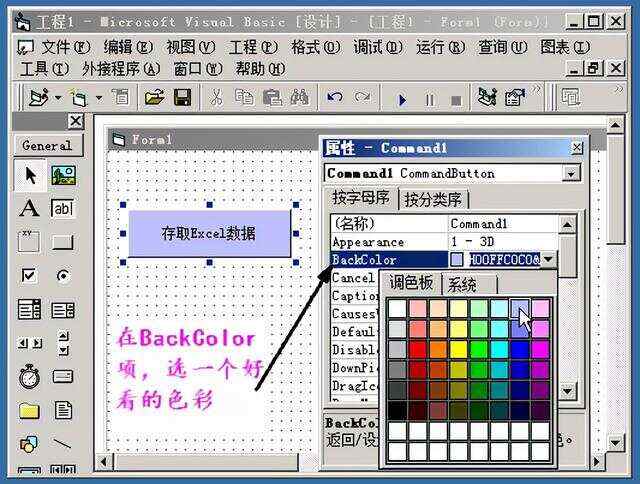Open the 工具(T) menu
The image size is (640, 484).
click(44, 69)
